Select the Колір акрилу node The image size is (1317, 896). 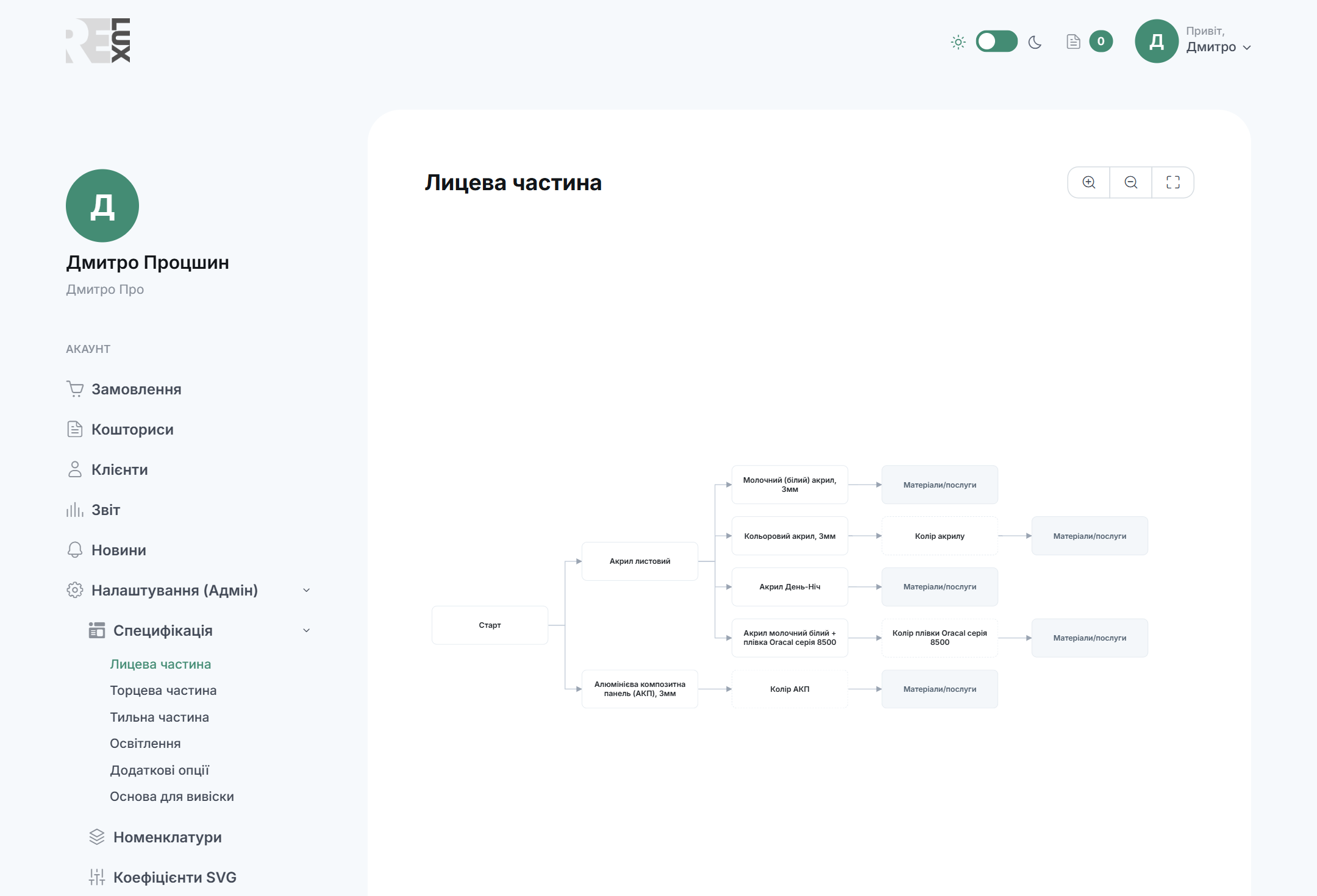click(x=940, y=536)
